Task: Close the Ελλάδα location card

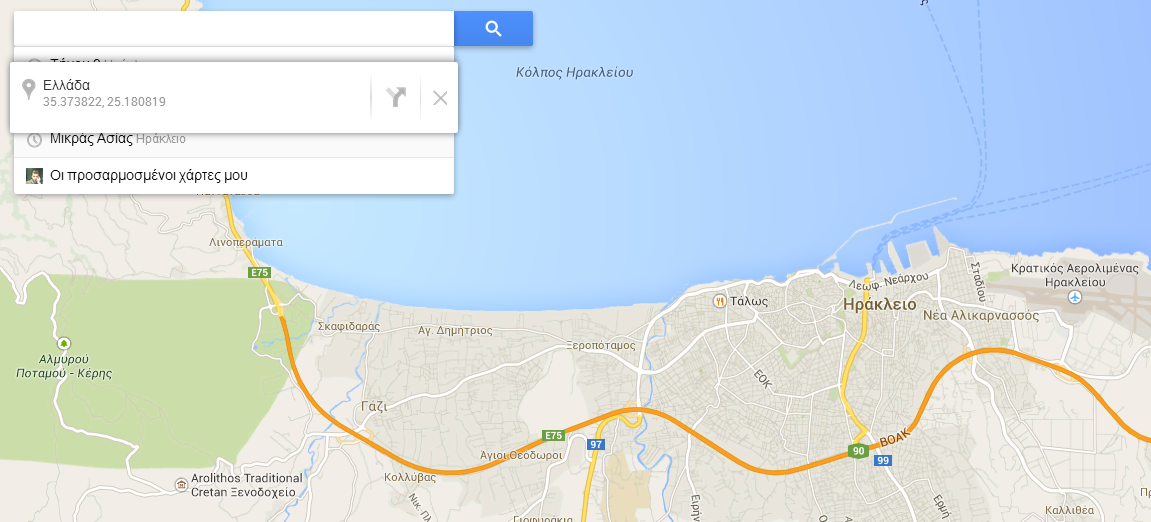Action: point(440,98)
